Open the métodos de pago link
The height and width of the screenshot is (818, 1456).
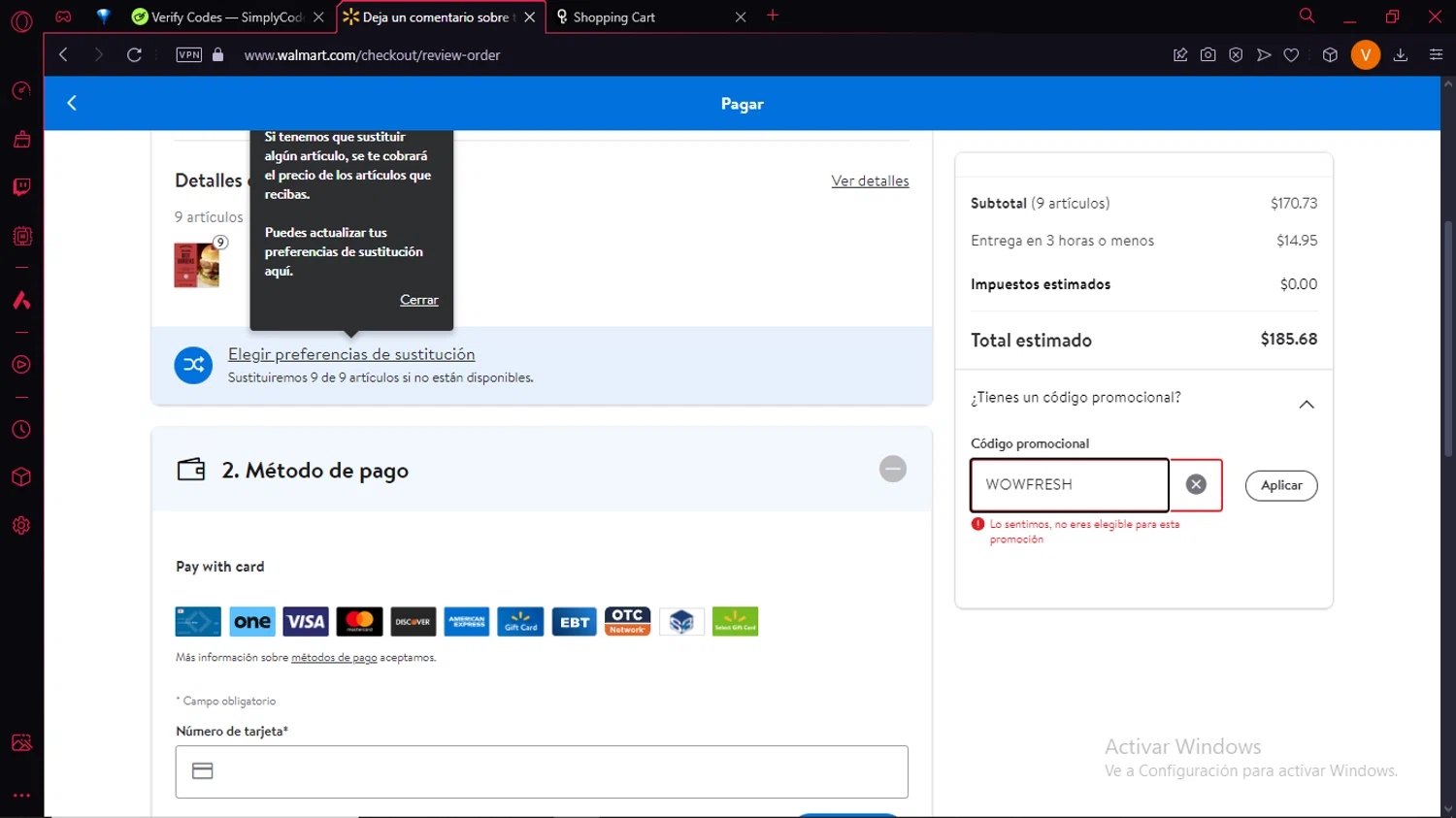tap(334, 658)
